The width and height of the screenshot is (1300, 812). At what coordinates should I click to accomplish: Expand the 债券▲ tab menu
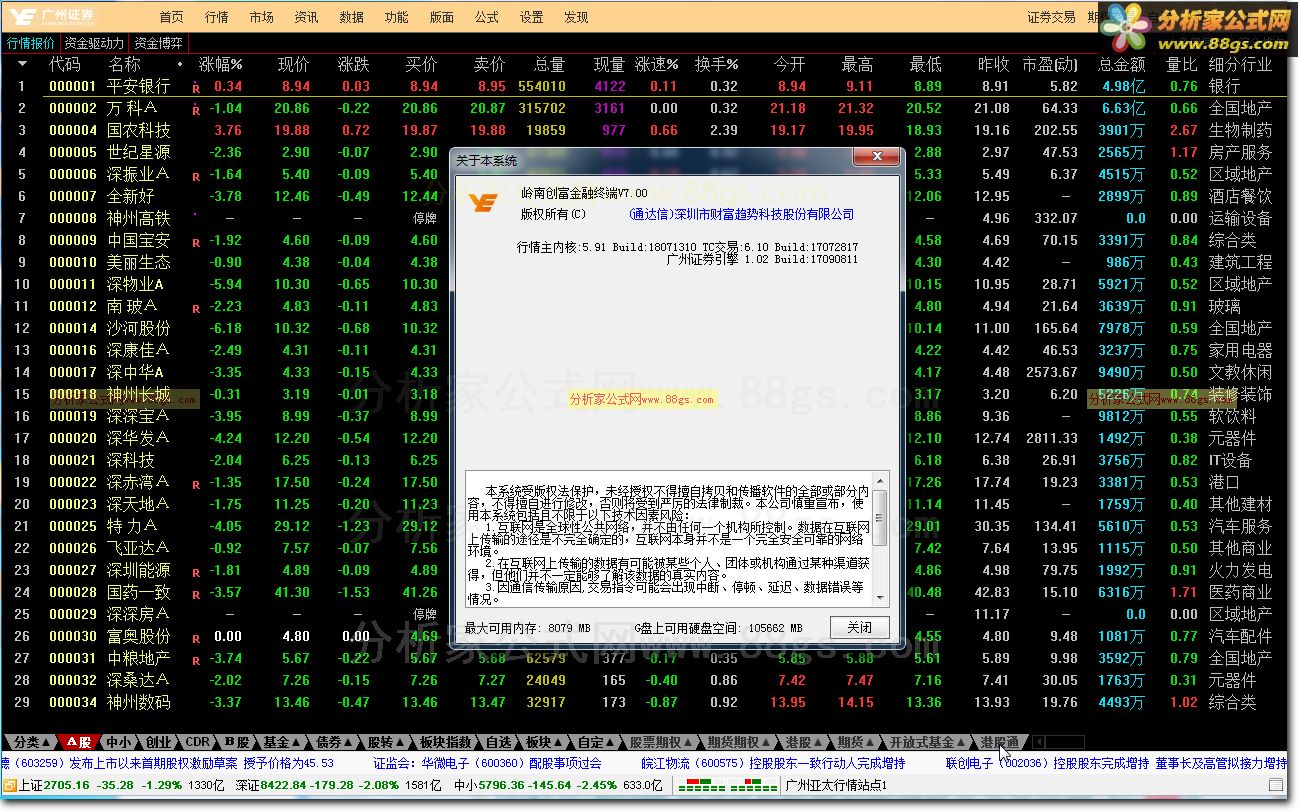(x=335, y=742)
